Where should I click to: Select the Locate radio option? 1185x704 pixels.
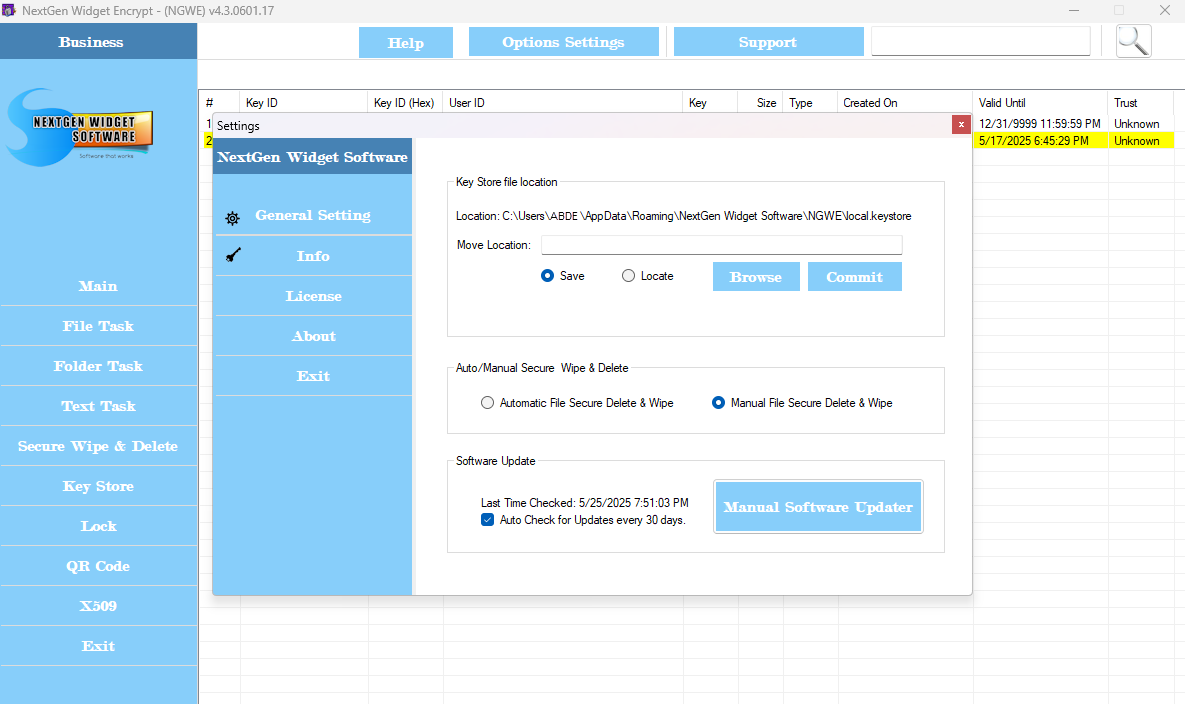[628, 276]
